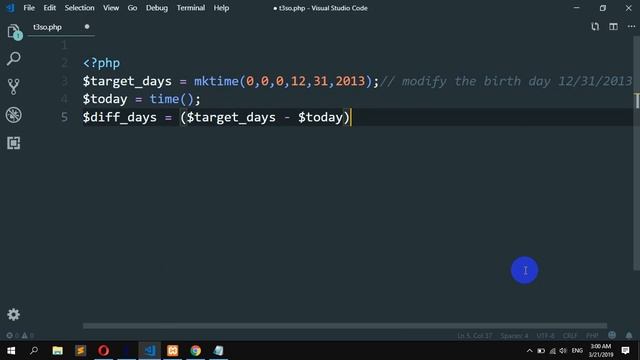Click the ENG language indicator

tap(577, 351)
